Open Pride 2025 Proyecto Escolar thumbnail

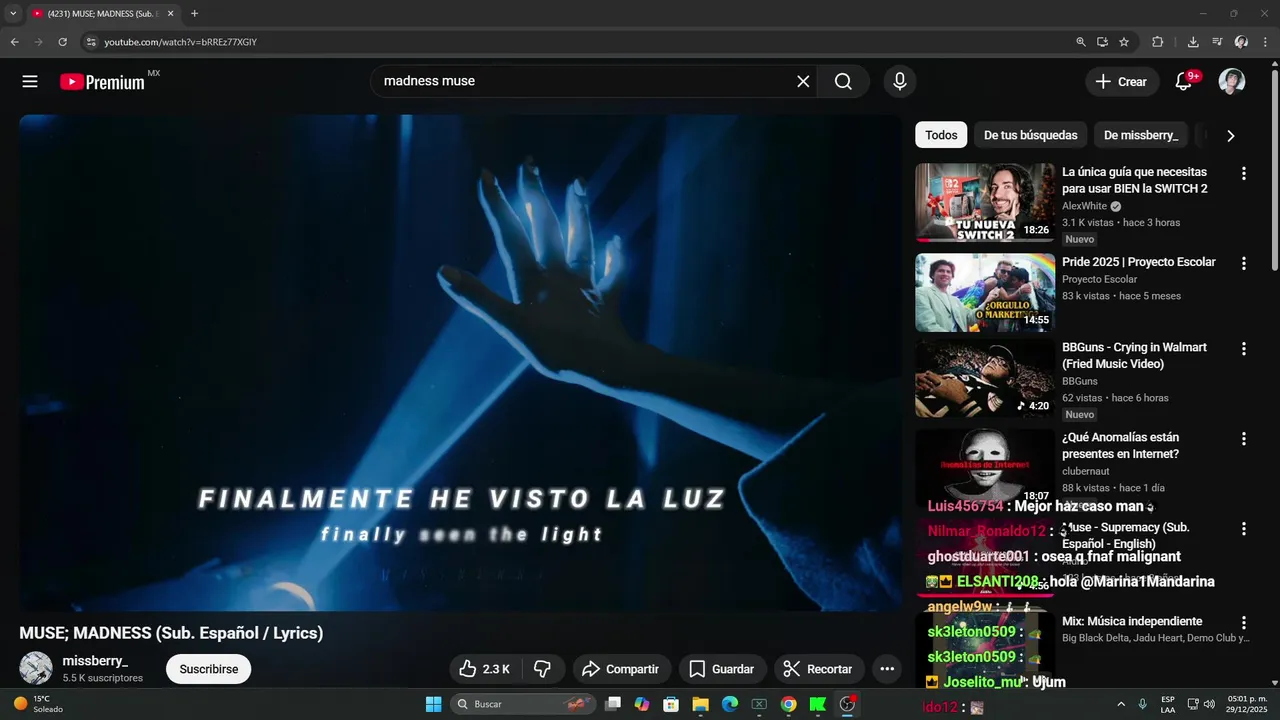(985, 292)
